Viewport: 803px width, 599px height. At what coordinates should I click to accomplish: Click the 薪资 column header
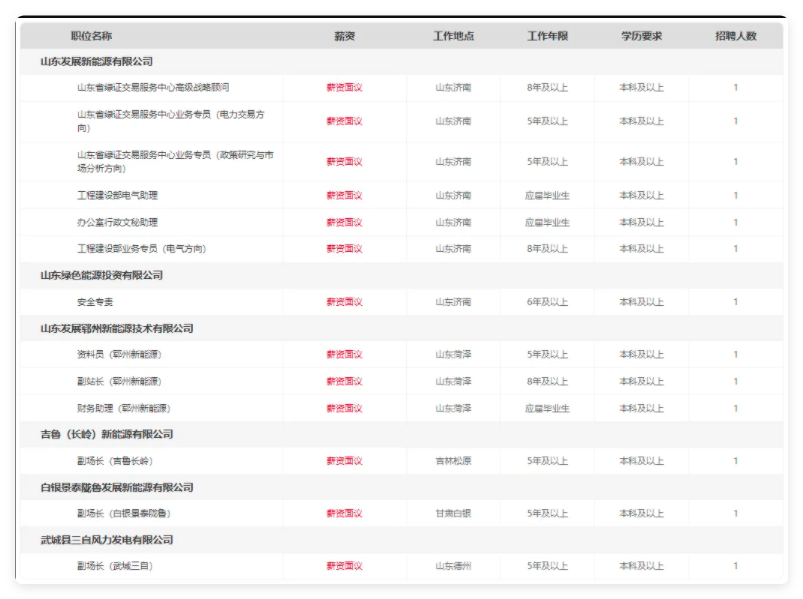(x=344, y=36)
